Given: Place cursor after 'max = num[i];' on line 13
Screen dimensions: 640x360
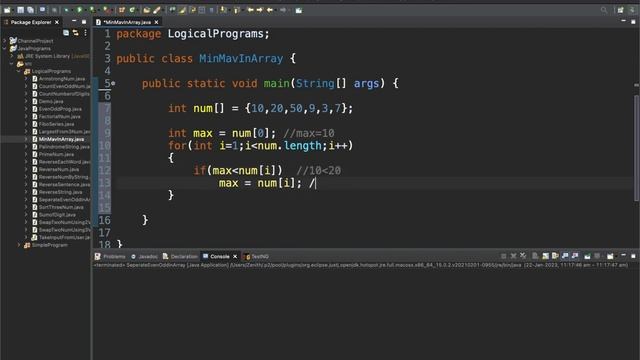Looking at the screenshot, I should tap(302, 183).
